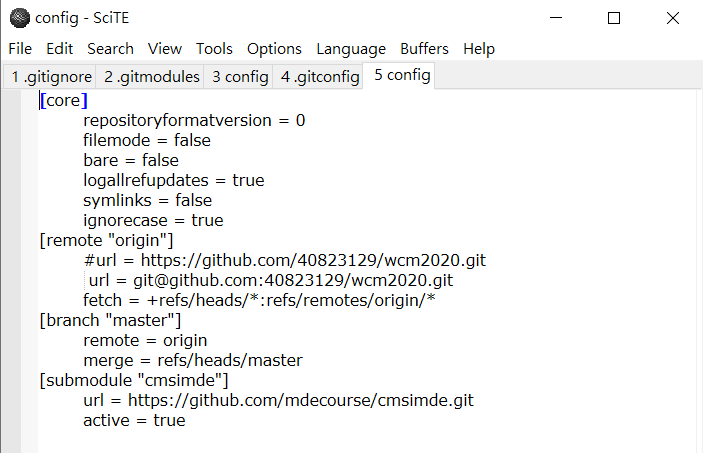Minimize the SciTE window

coord(556,18)
